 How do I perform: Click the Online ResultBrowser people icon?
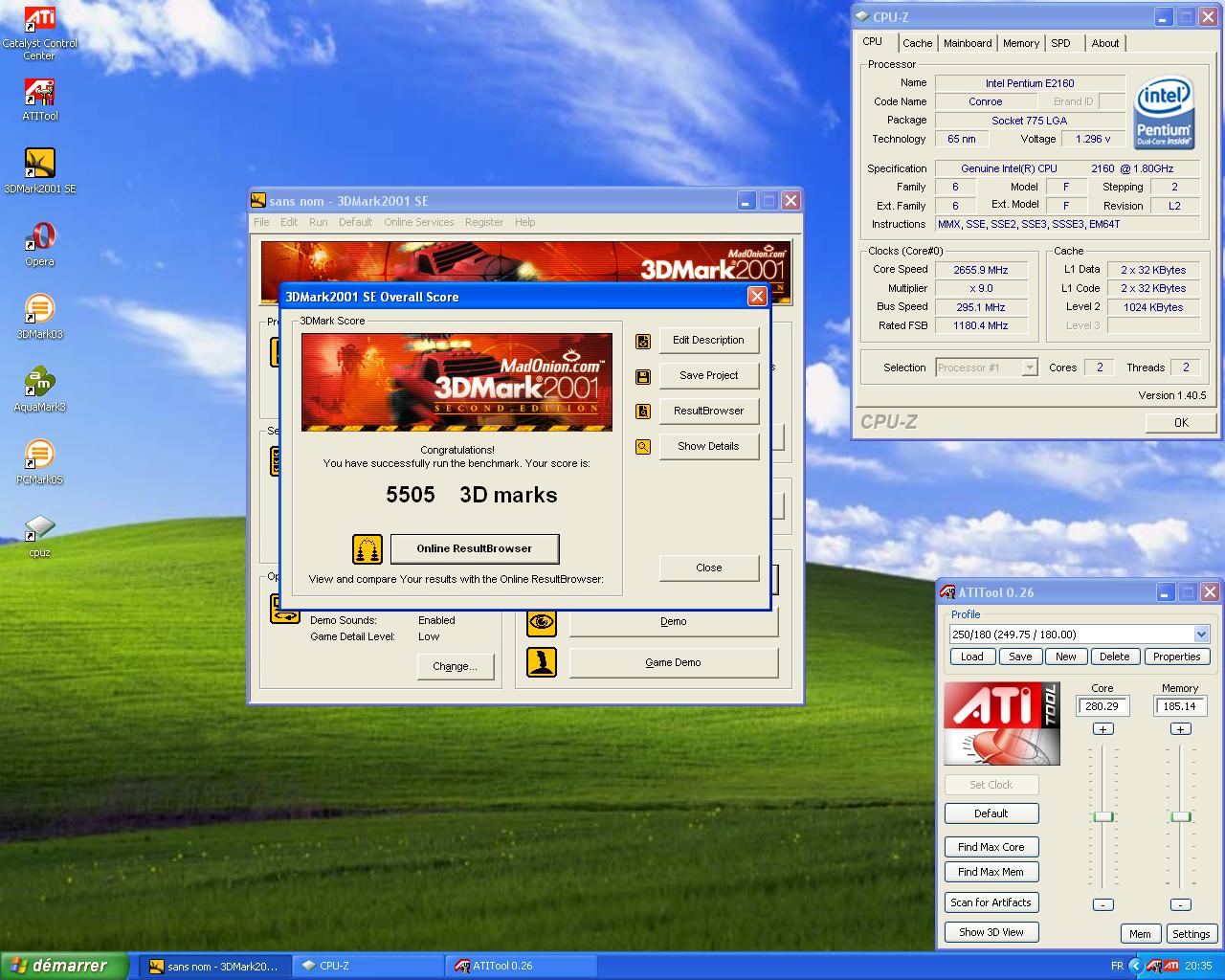tap(367, 548)
